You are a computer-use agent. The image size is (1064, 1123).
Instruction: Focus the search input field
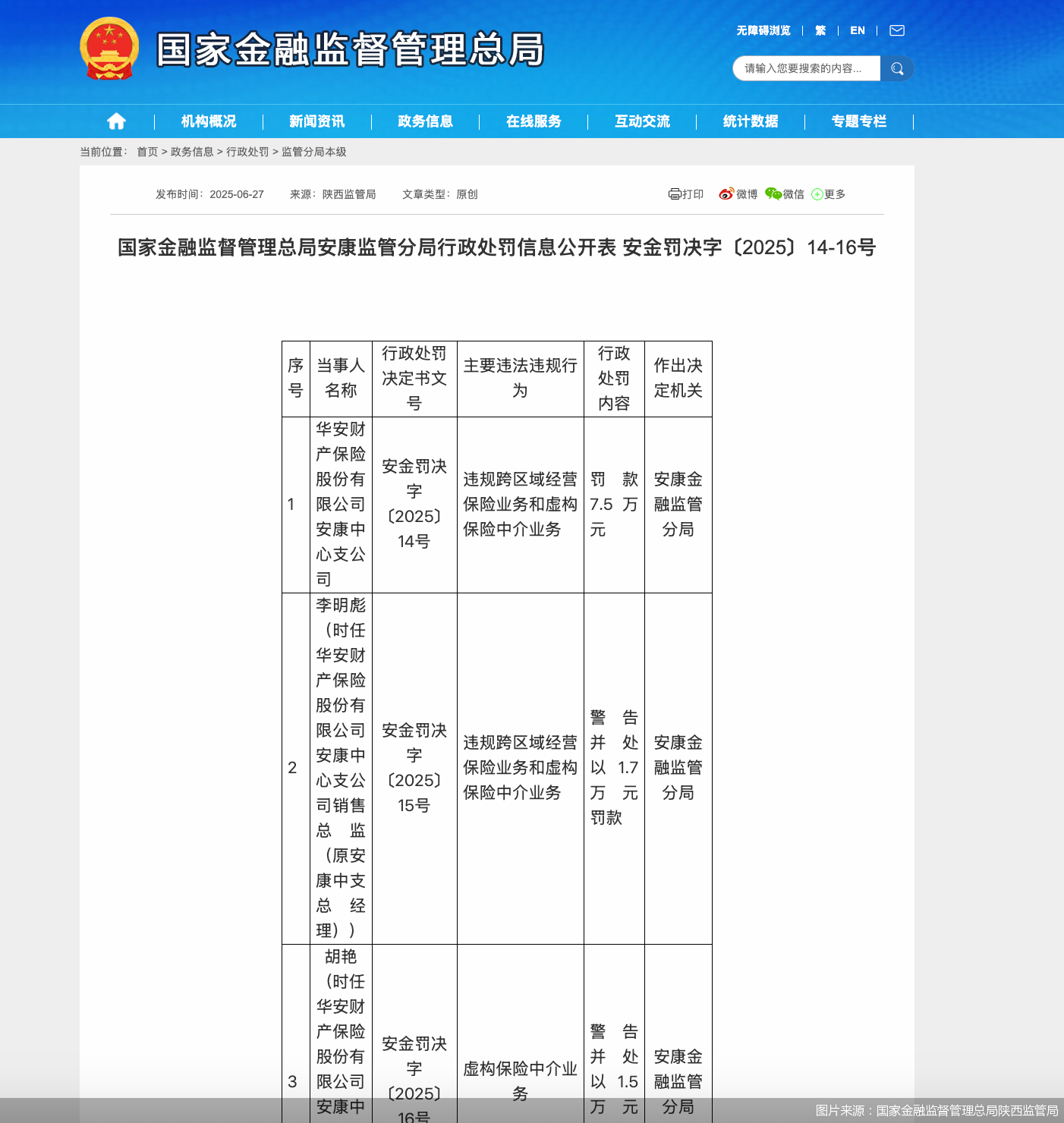pyautogui.click(x=806, y=68)
